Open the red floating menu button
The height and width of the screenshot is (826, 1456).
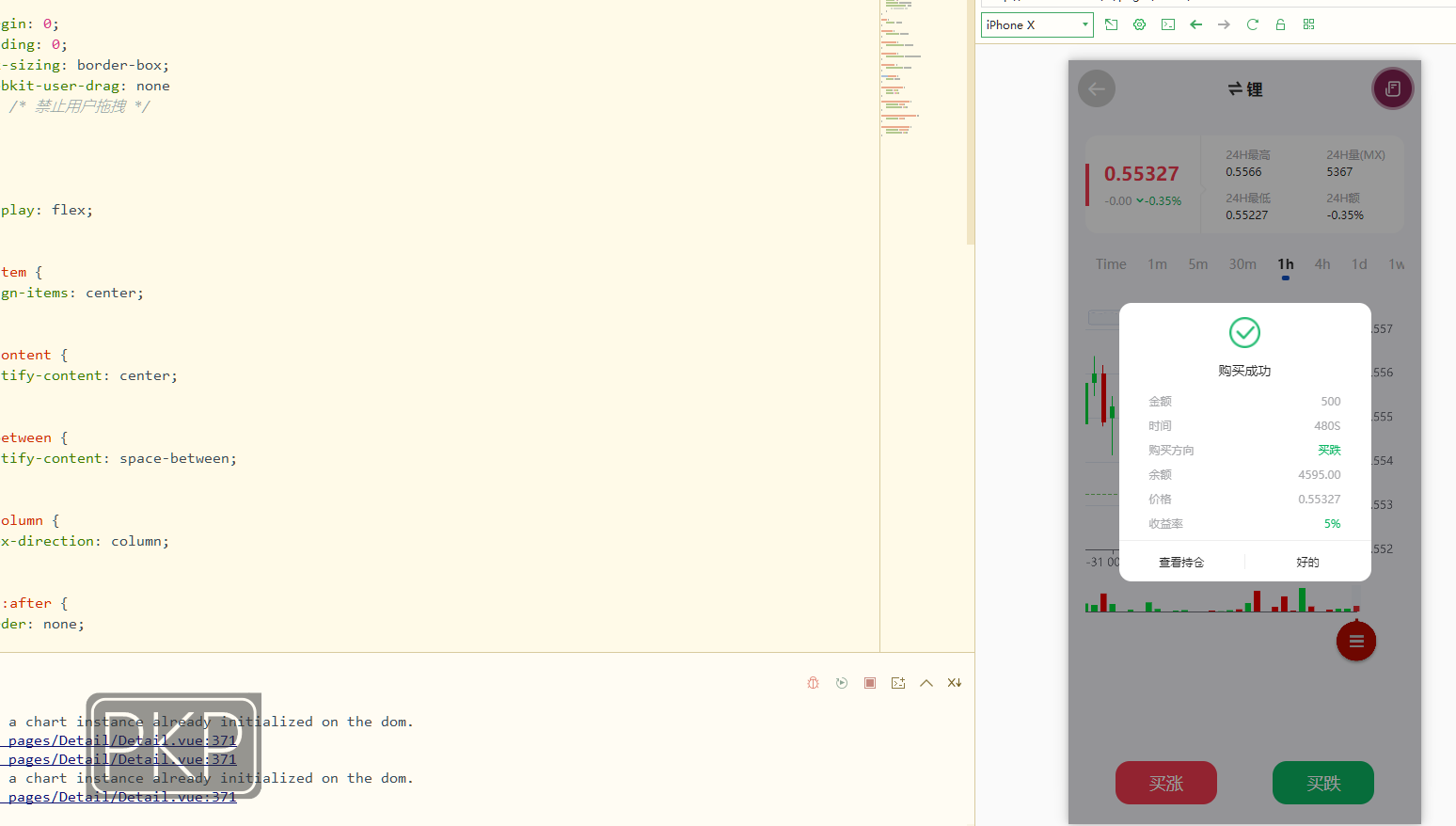coord(1356,642)
